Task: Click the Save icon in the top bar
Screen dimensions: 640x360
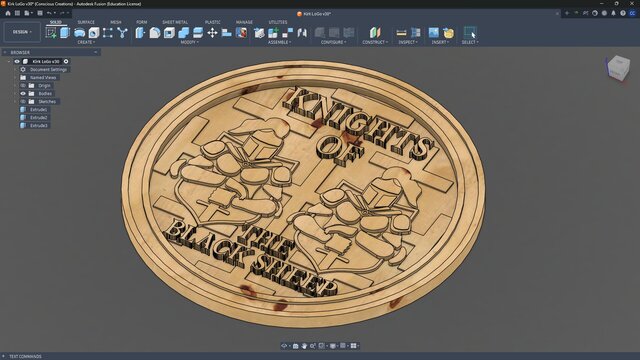Action: [40, 13]
